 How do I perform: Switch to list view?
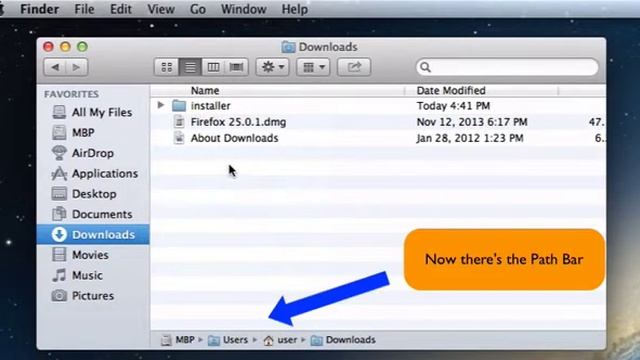tap(190, 67)
